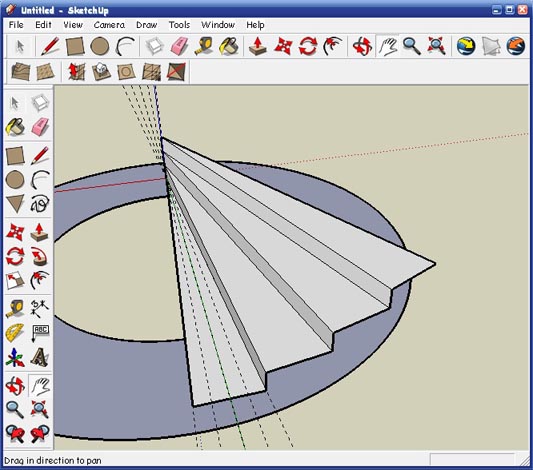
Task: Open the Camera menu
Action: (x=109, y=25)
